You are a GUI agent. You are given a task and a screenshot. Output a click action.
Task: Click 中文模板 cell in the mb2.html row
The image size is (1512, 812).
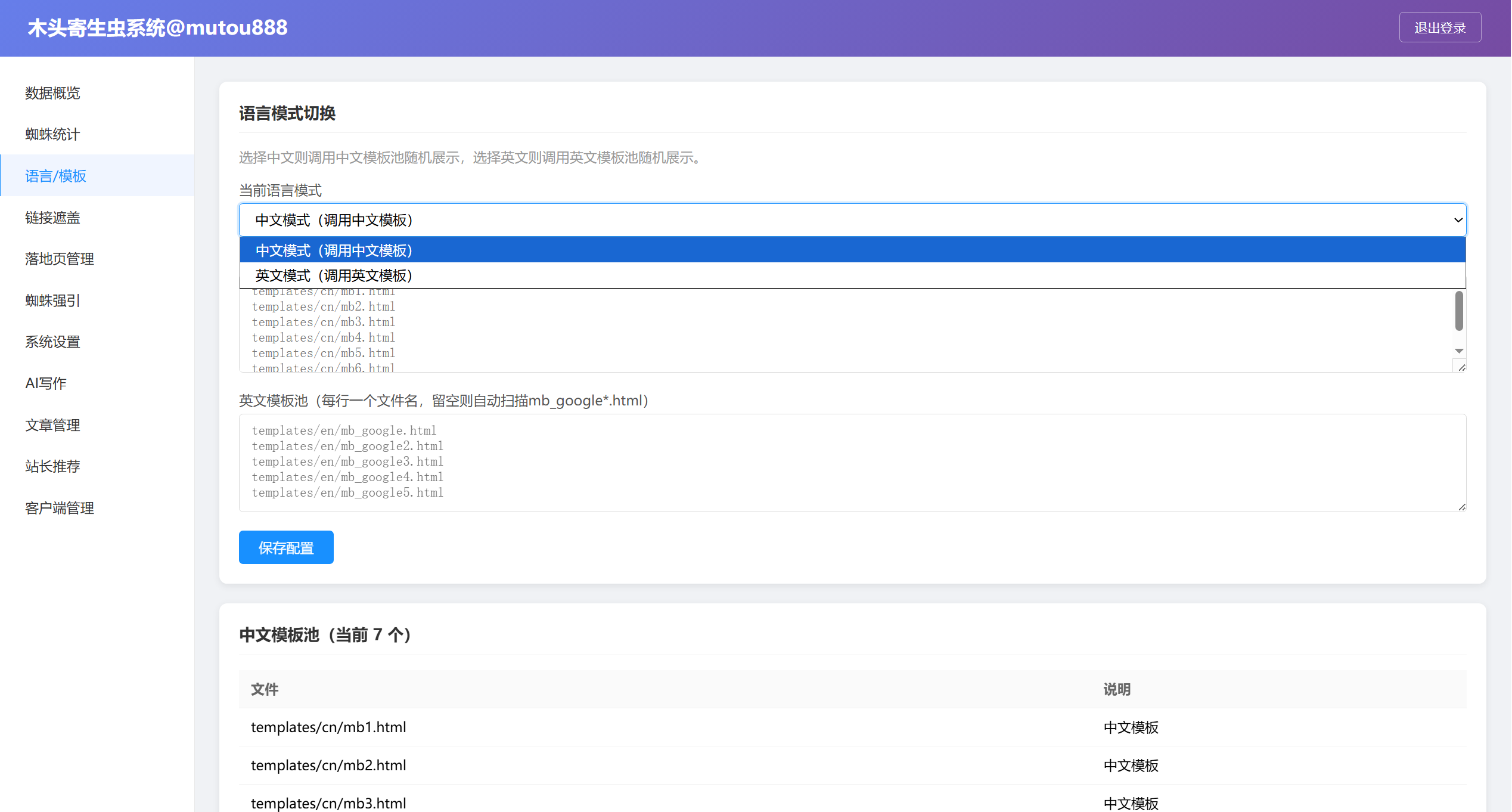(x=1131, y=765)
